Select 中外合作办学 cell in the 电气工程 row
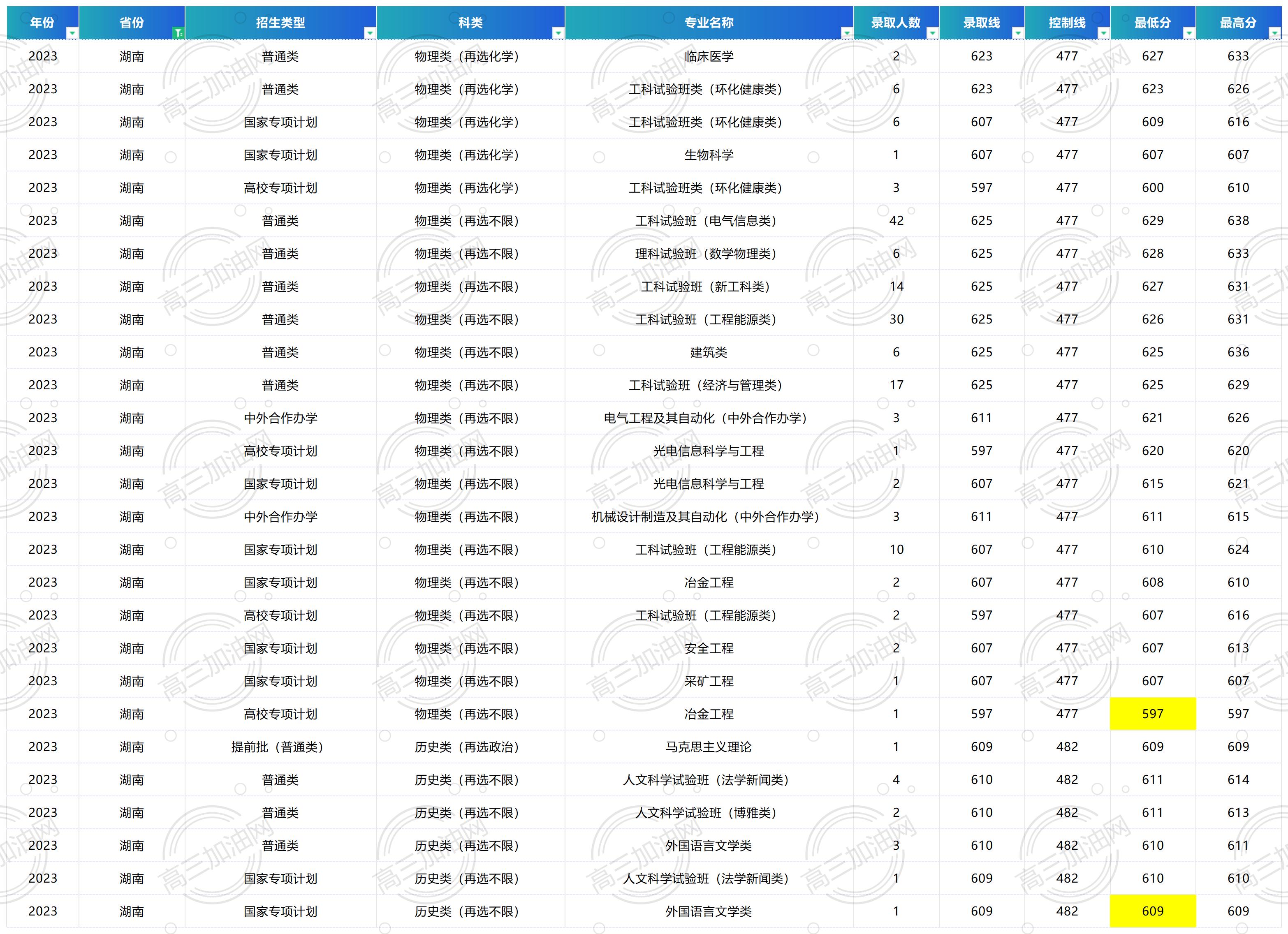This screenshot has width=1288, height=934. [280, 418]
